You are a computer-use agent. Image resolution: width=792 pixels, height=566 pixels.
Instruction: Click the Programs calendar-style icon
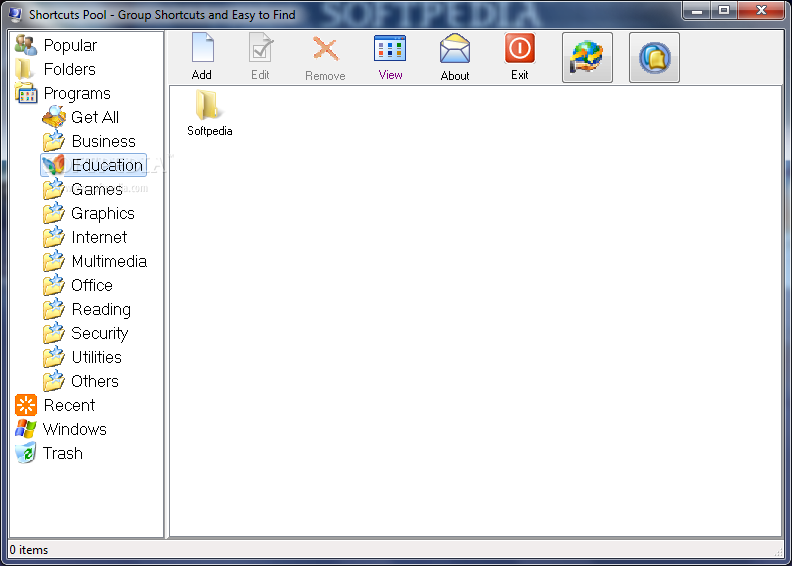click(26, 93)
